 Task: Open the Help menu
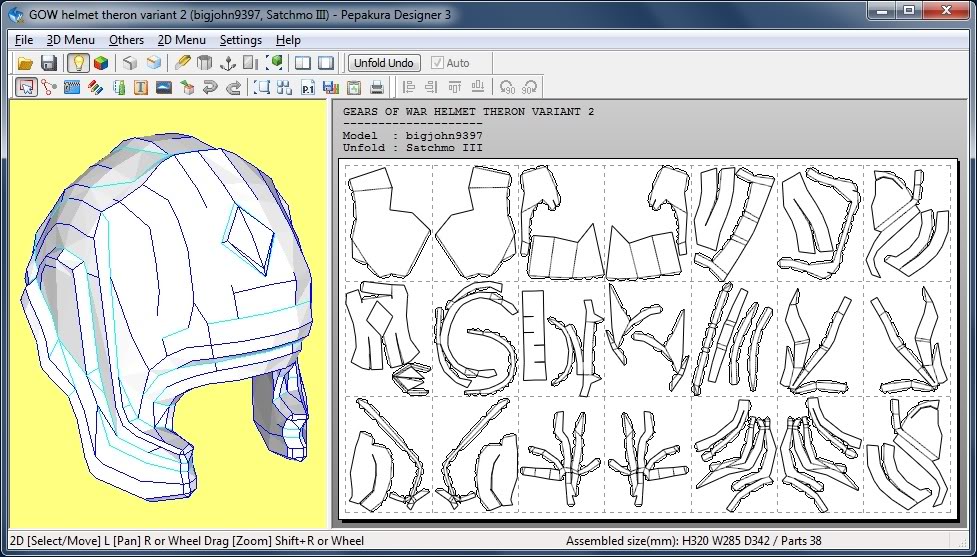[x=288, y=40]
